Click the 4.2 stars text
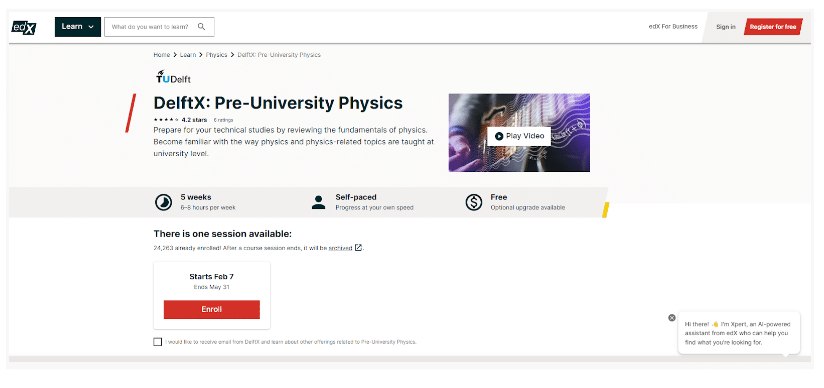The height and width of the screenshot is (388, 824). [x=194, y=120]
